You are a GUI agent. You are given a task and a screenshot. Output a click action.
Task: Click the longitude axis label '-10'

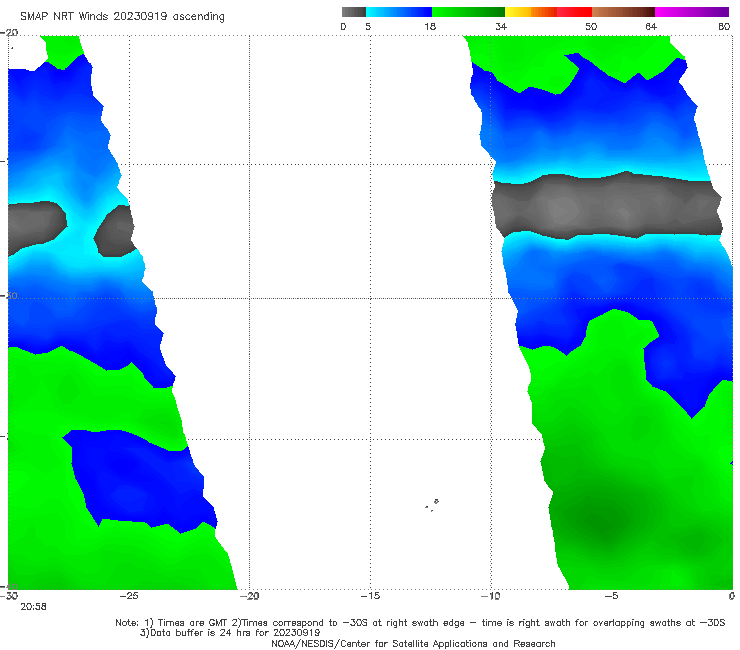tap(491, 596)
